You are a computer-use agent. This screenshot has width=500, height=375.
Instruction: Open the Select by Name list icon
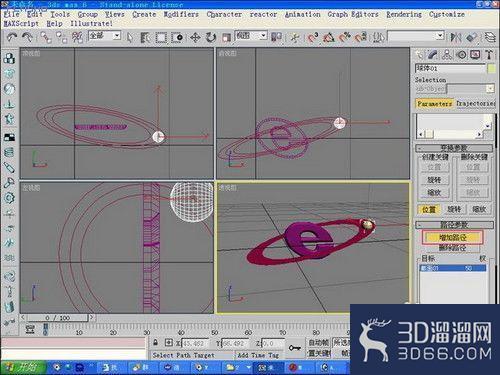[x=145, y=37]
